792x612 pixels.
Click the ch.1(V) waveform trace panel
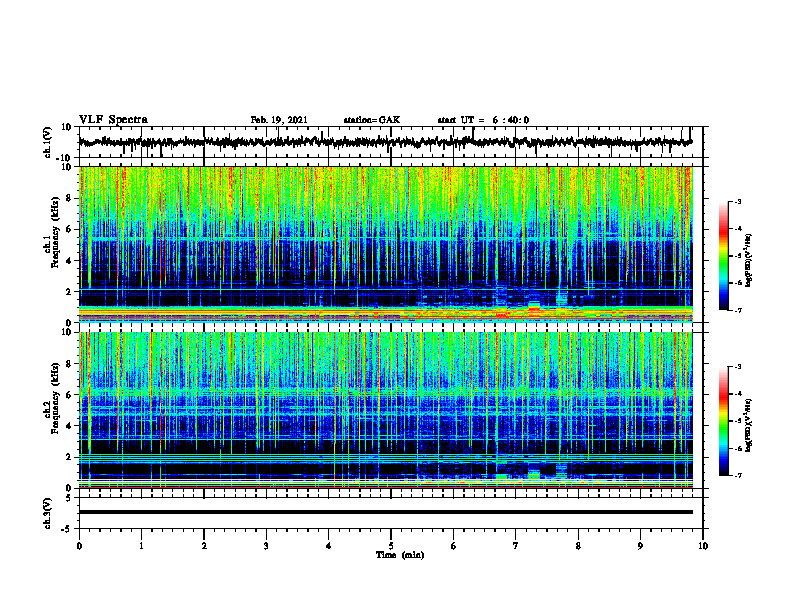[391, 142]
